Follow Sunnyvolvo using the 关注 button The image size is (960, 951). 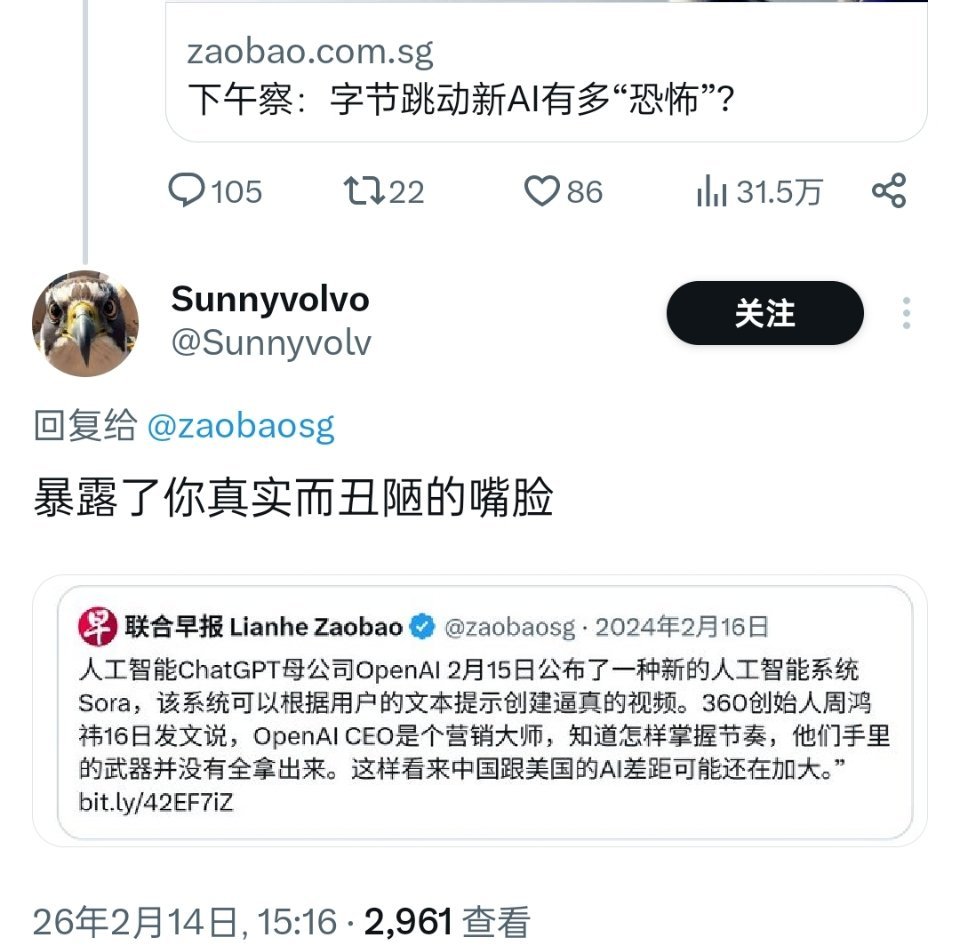coord(764,313)
